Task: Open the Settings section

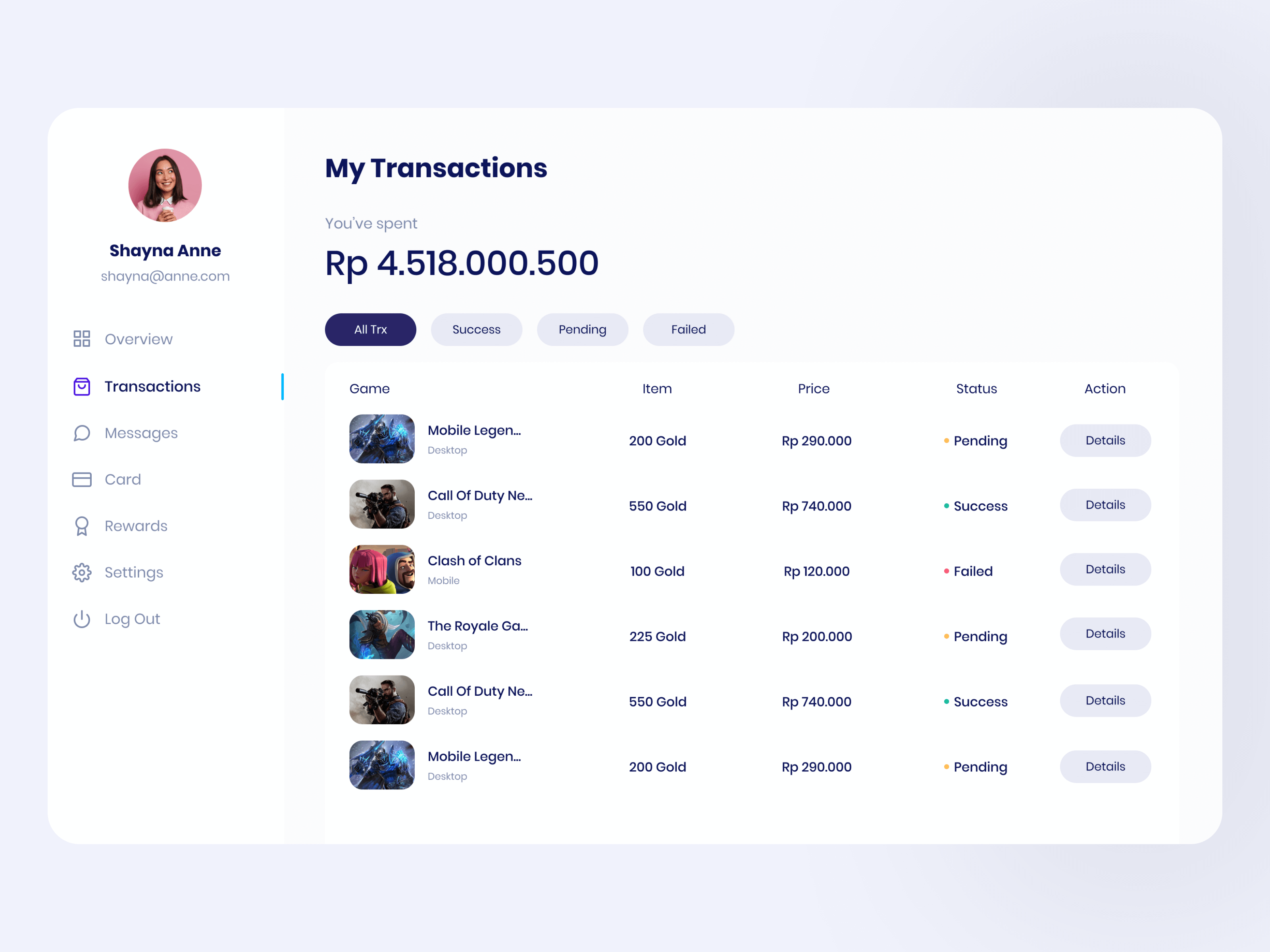Action: coord(118,572)
